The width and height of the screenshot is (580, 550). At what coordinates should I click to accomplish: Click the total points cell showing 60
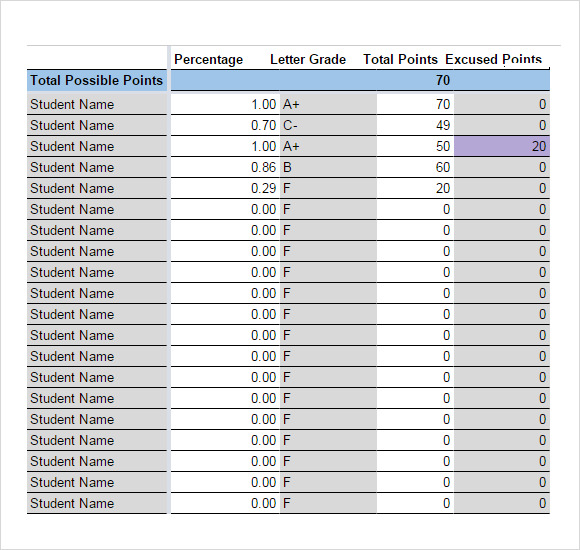[415, 167]
